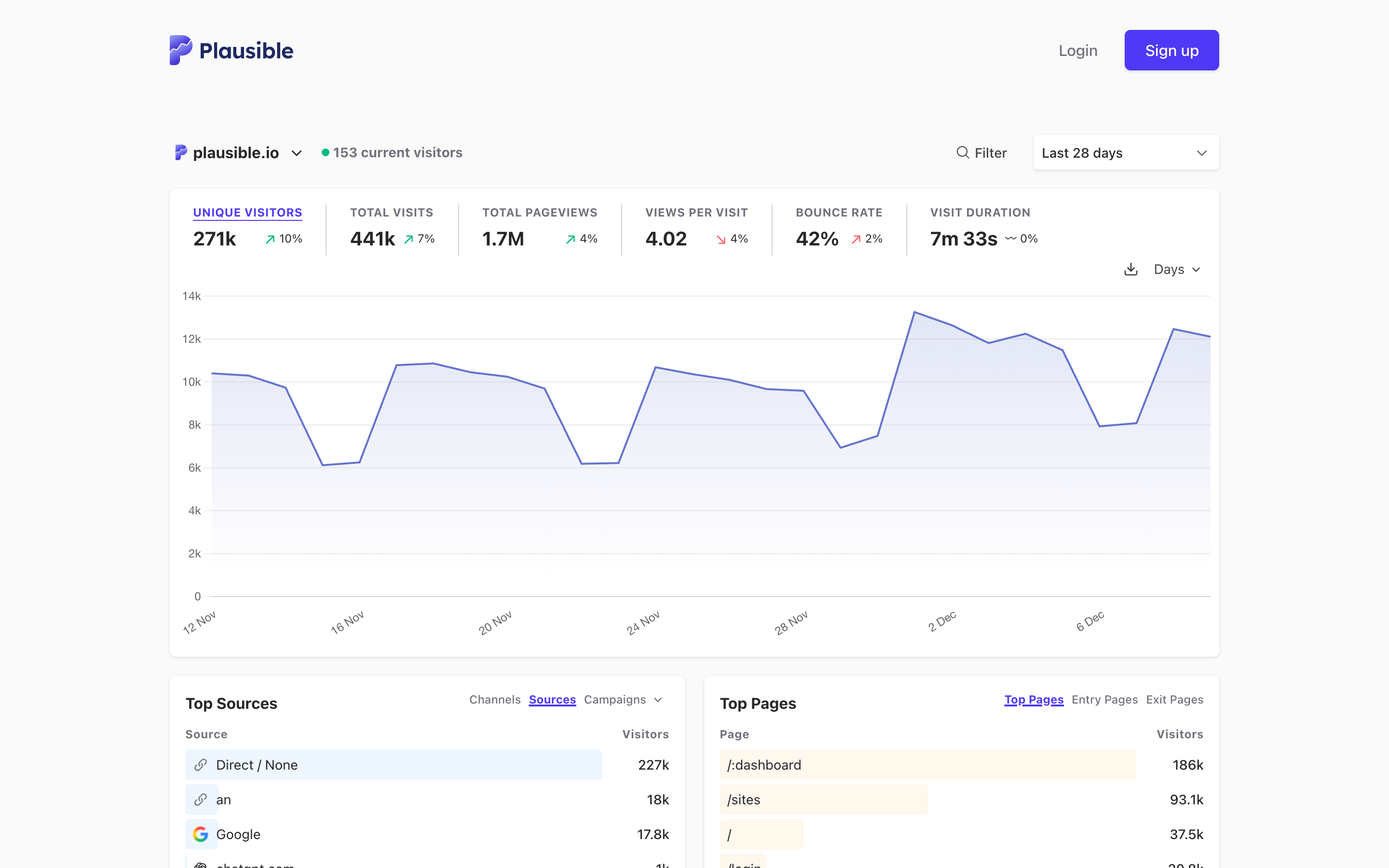Click the link icon beside Direct / None

(200, 765)
